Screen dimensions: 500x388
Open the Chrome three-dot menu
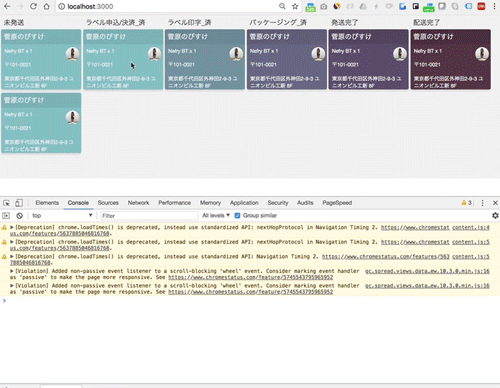(494, 6)
